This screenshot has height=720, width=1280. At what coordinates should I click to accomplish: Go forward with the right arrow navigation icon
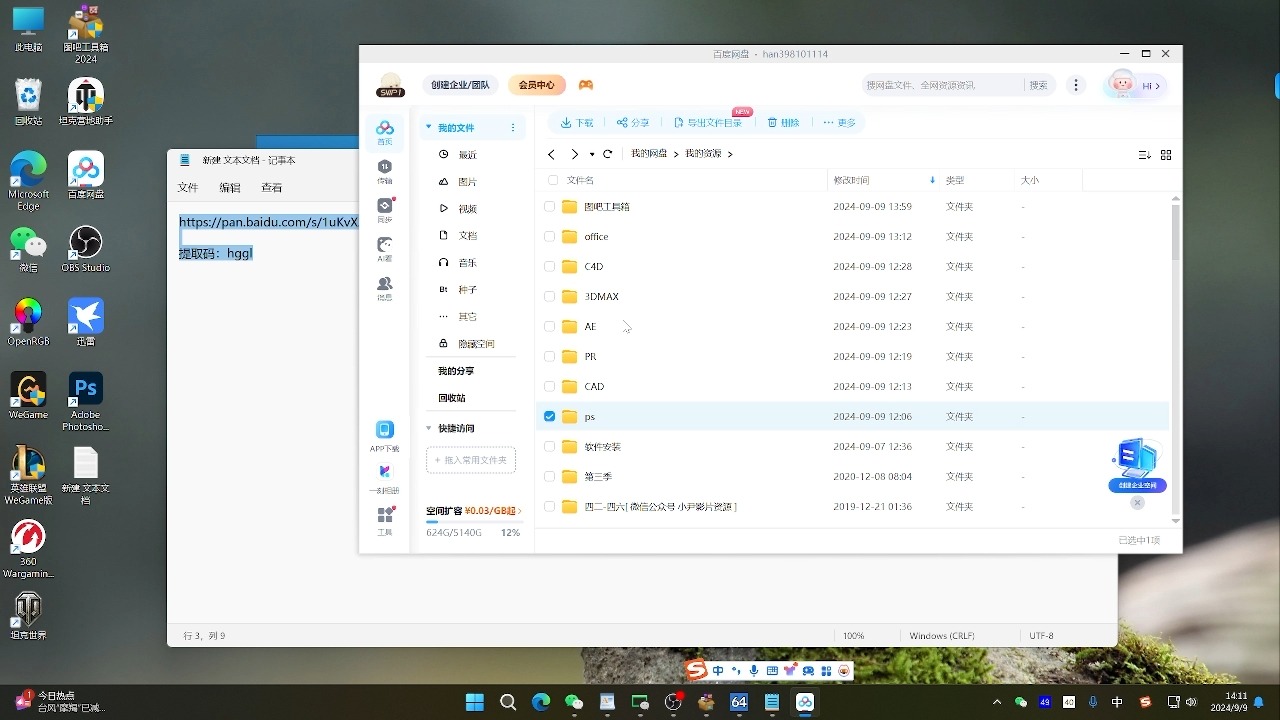[574, 154]
